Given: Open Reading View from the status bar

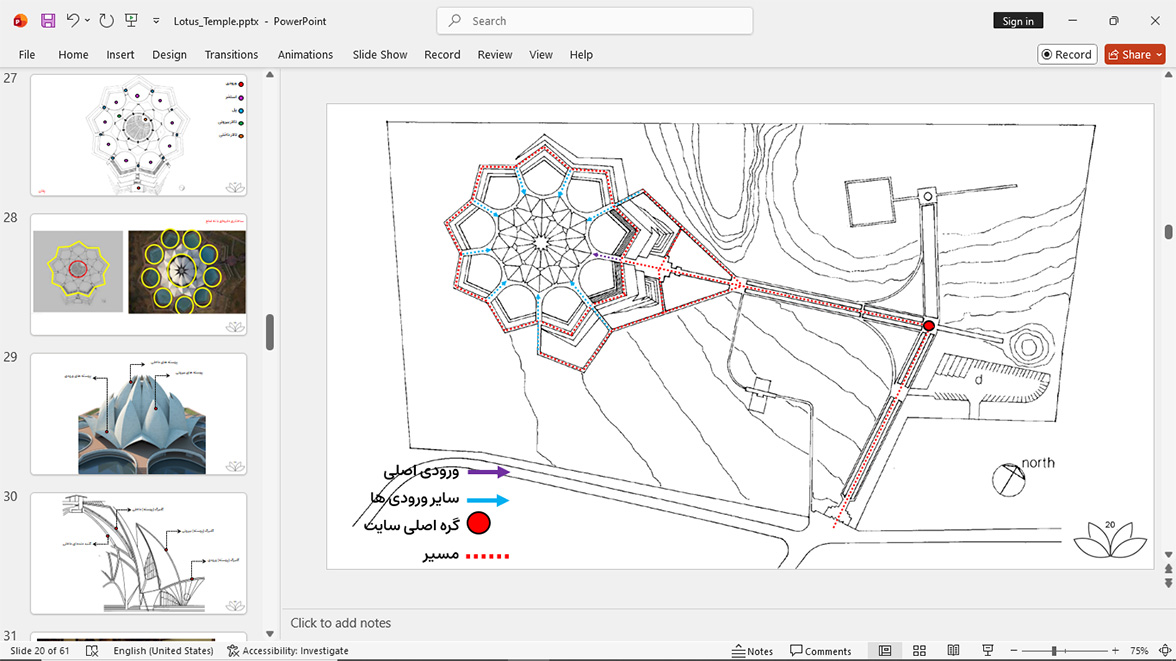Looking at the screenshot, I should coord(953,650).
